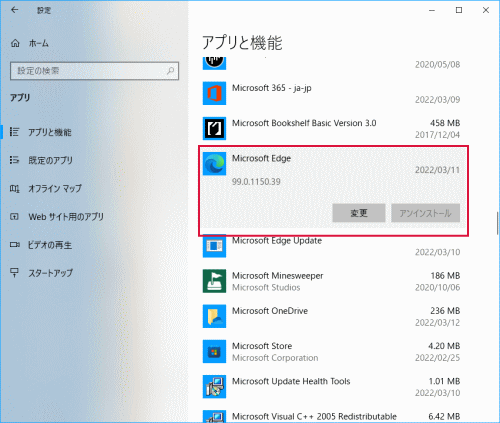The image size is (500, 423).
Task: Click the date 2022/03/11
Action: [x=437, y=170]
